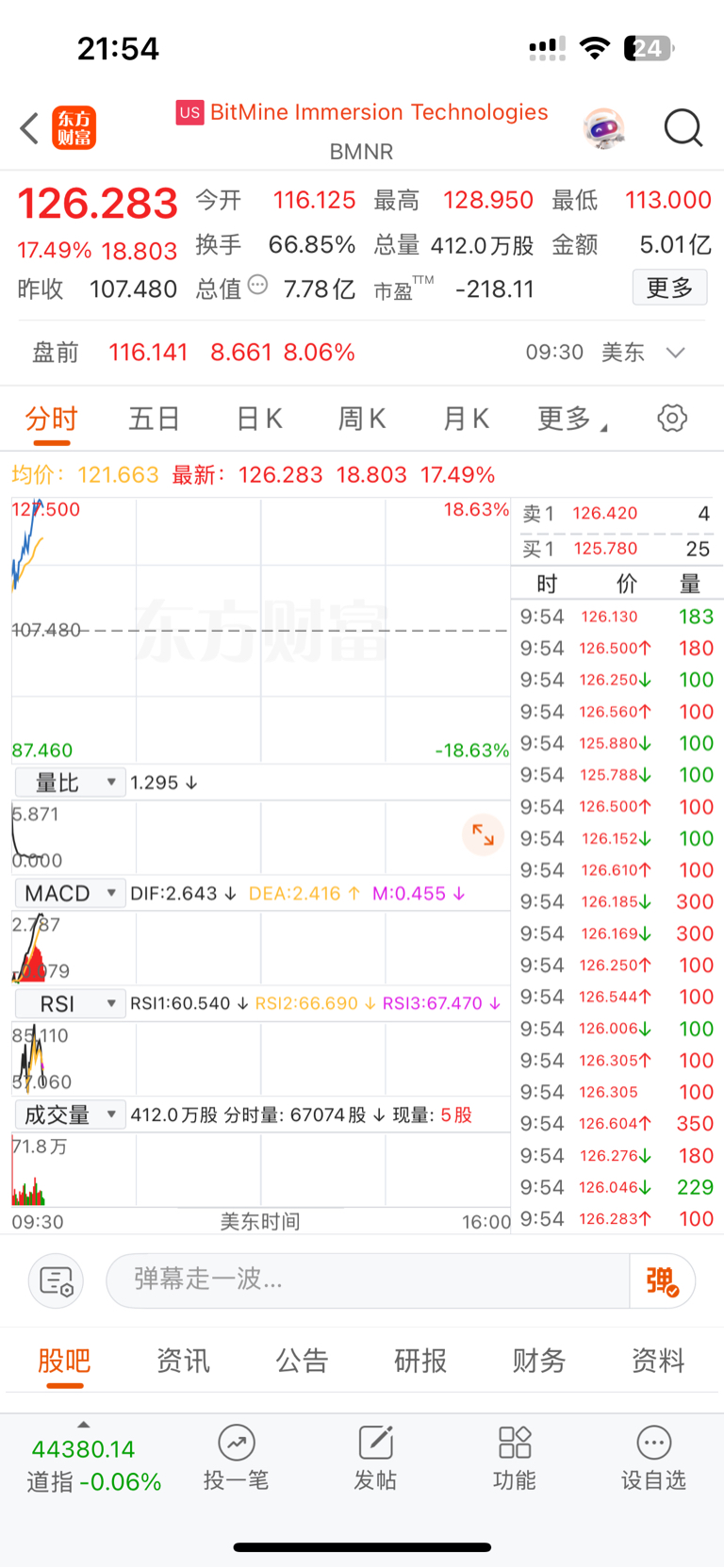
Task: Open the 成交量 indicator dropdown
Action: [71, 1114]
